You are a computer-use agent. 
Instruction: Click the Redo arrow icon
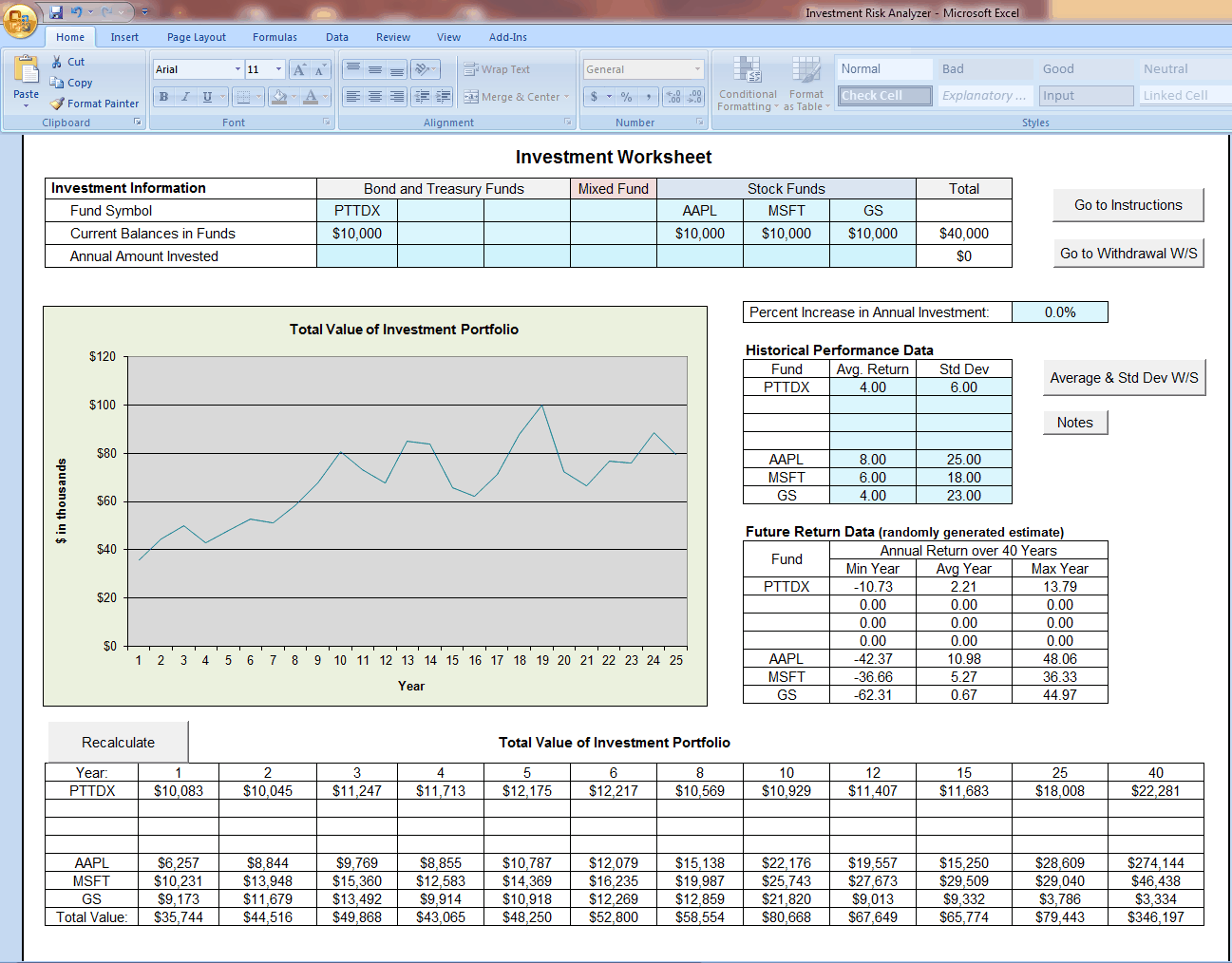107,12
